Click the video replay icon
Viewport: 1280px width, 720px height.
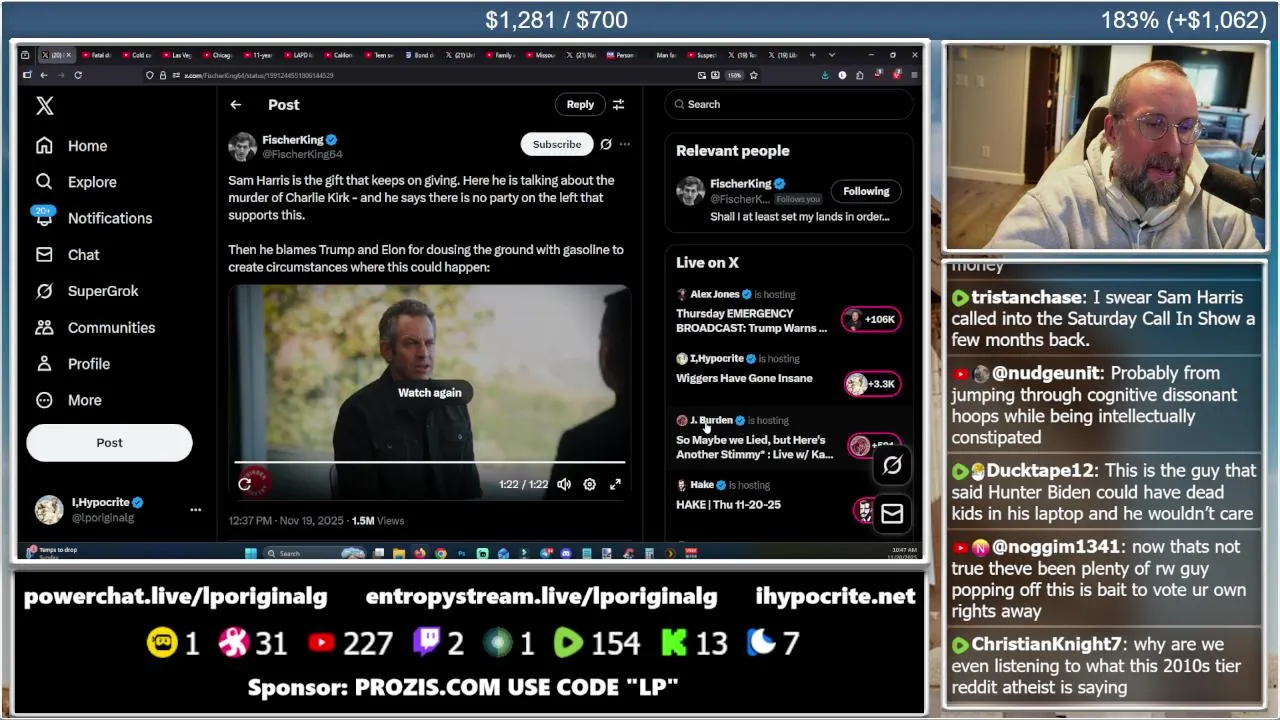245,484
